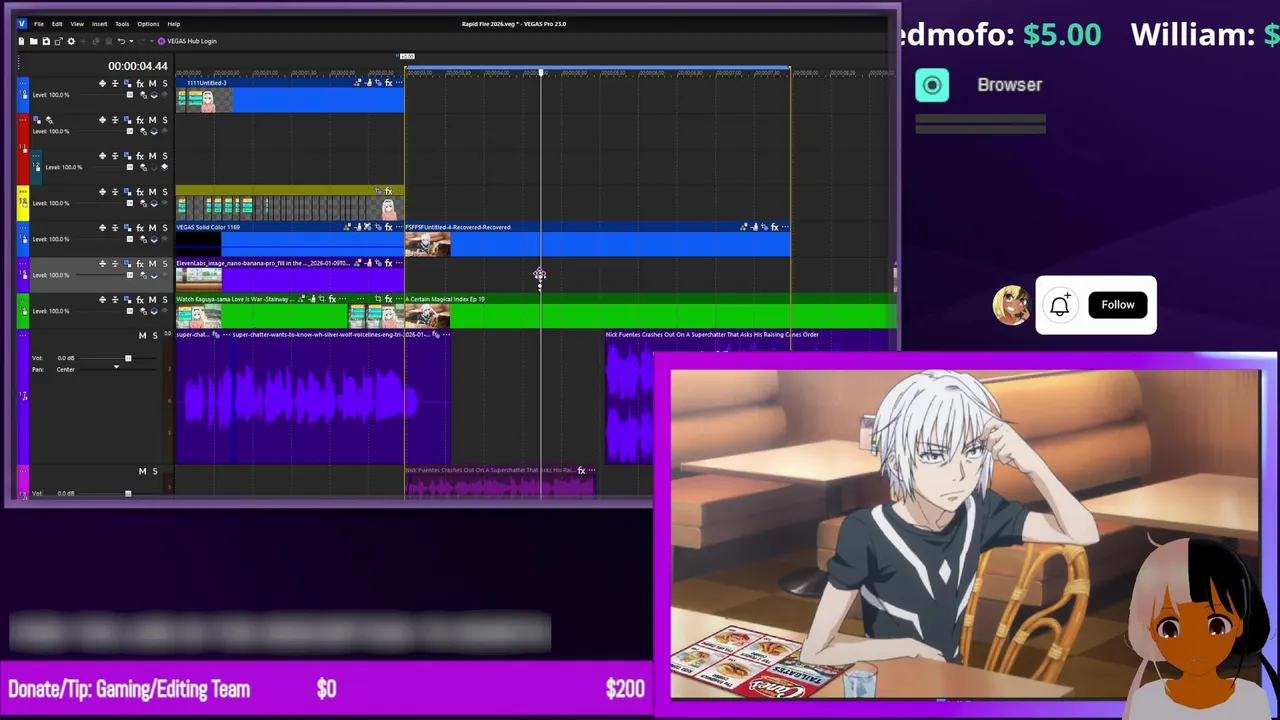Open Project Properties gear icon
Screen dimensions: 1280x720
pyautogui.click(x=71, y=41)
